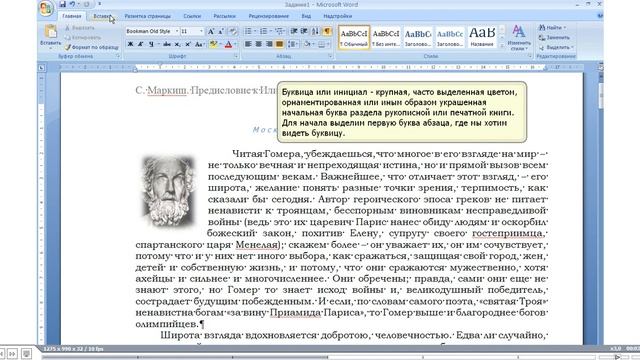Open the Надстройки ribbon tab

338,16
